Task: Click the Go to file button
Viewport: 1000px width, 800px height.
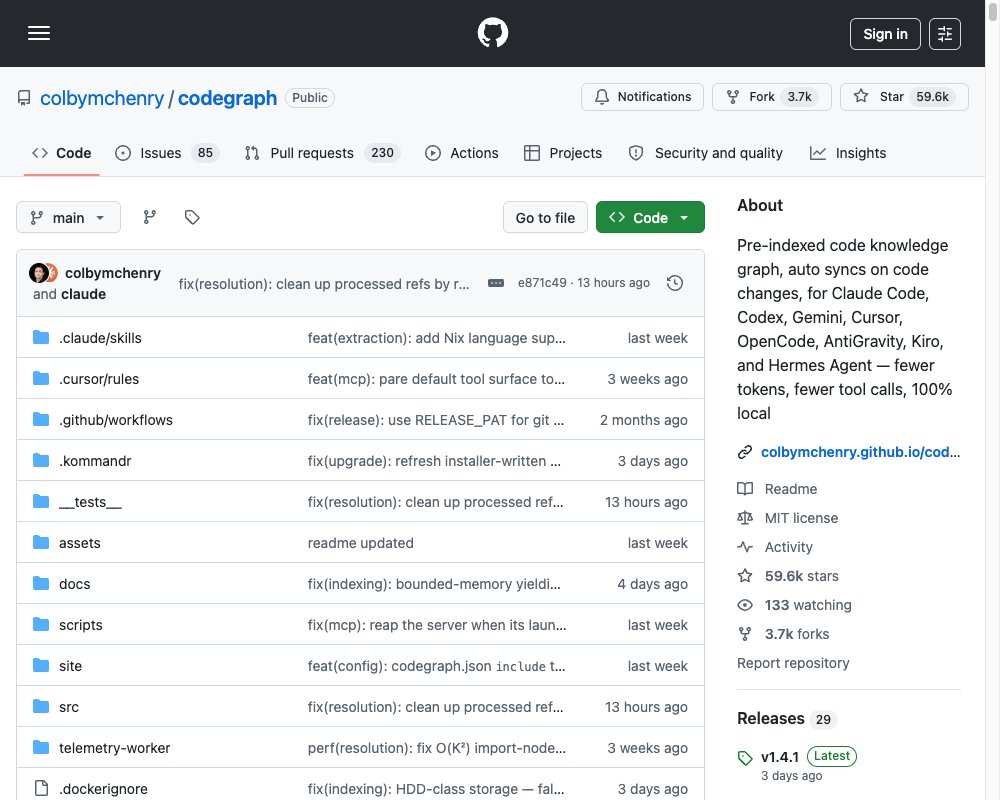Action: coord(545,218)
